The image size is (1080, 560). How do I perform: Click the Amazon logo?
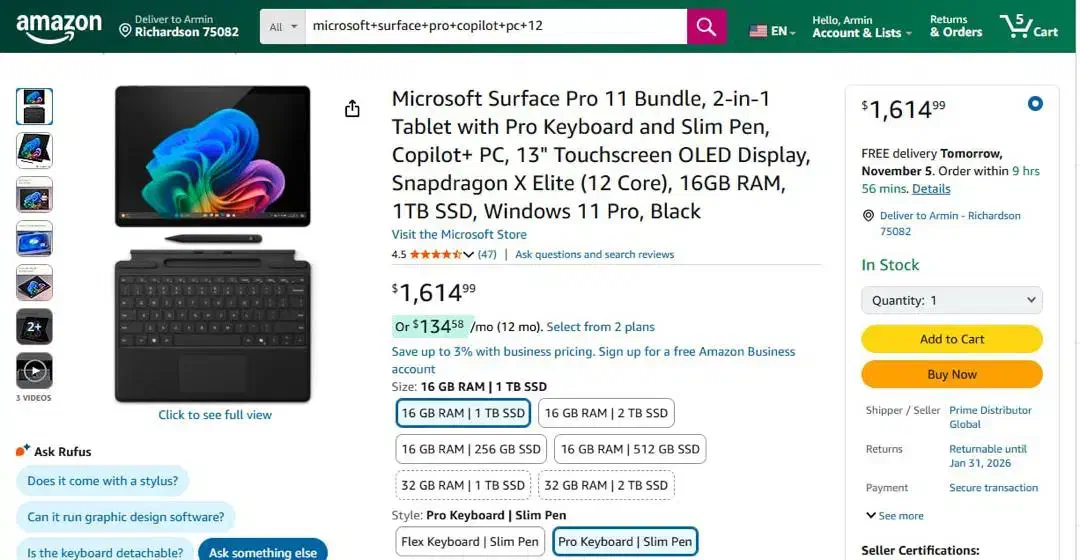pyautogui.click(x=59, y=27)
